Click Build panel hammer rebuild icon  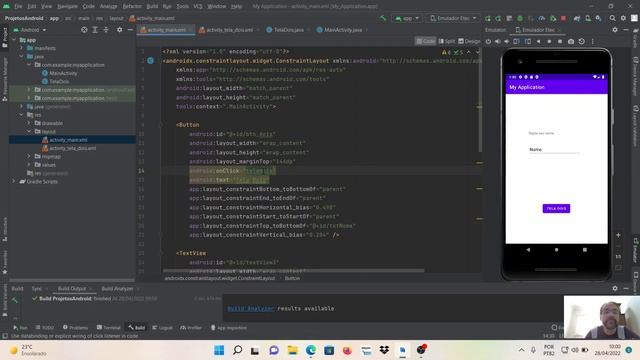coord(15,300)
